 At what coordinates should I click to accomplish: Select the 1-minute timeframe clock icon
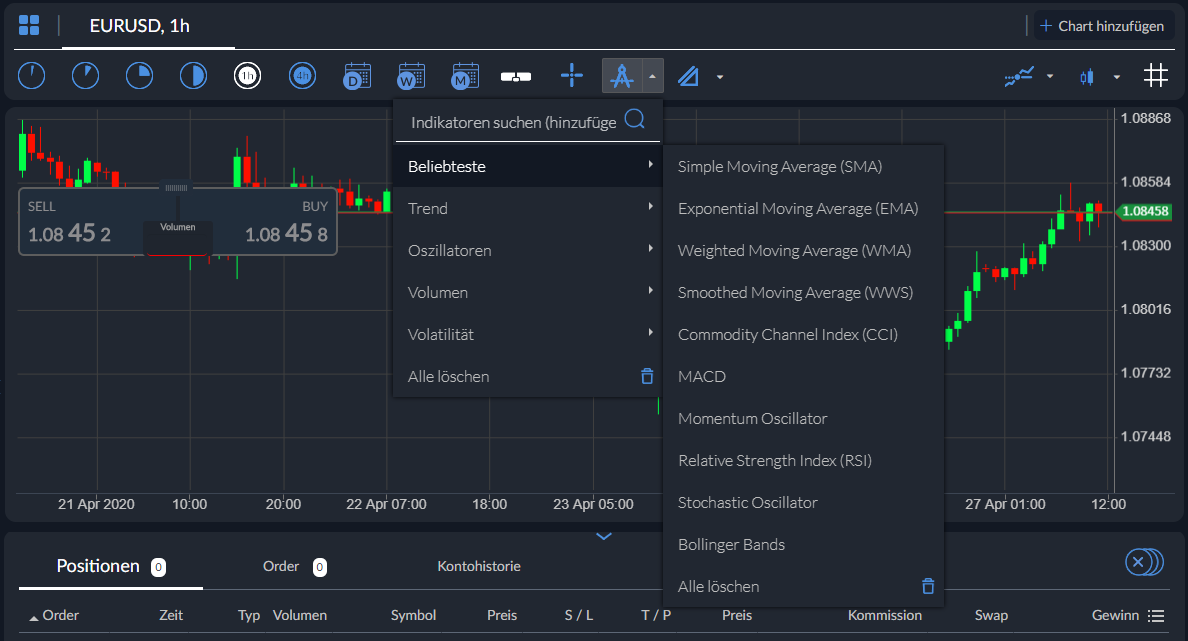[x=31, y=76]
